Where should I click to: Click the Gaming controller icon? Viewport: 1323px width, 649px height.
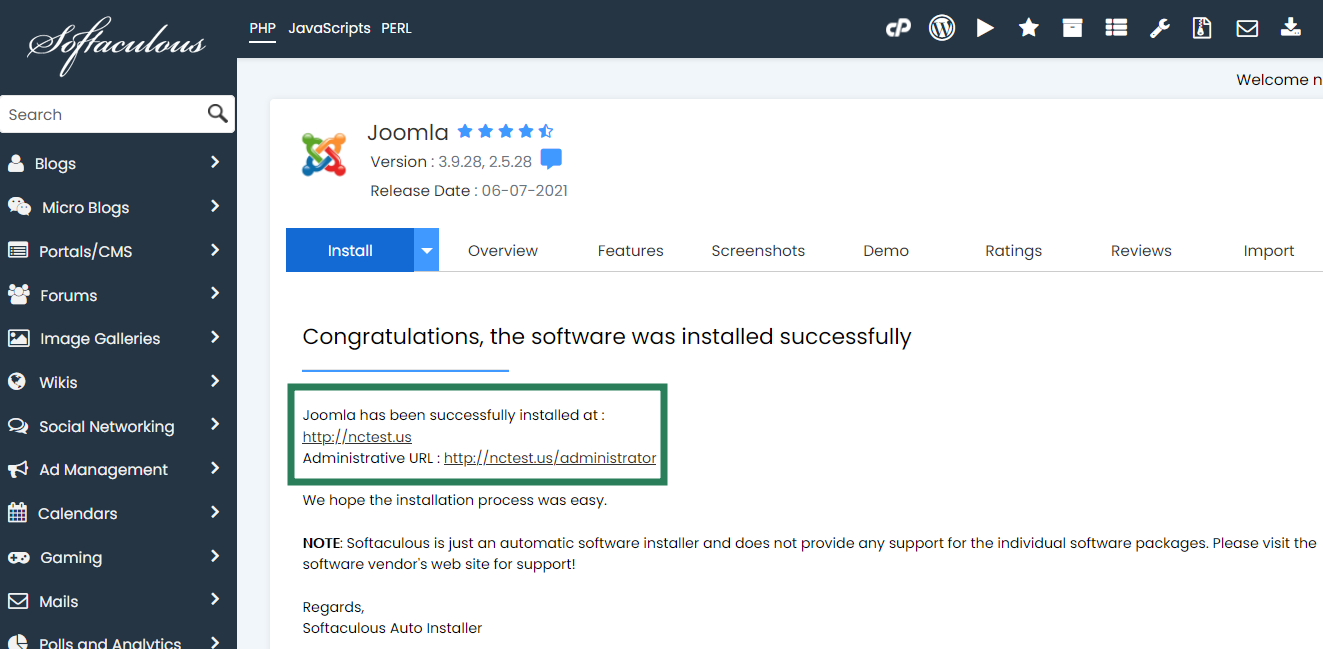tap(18, 557)
